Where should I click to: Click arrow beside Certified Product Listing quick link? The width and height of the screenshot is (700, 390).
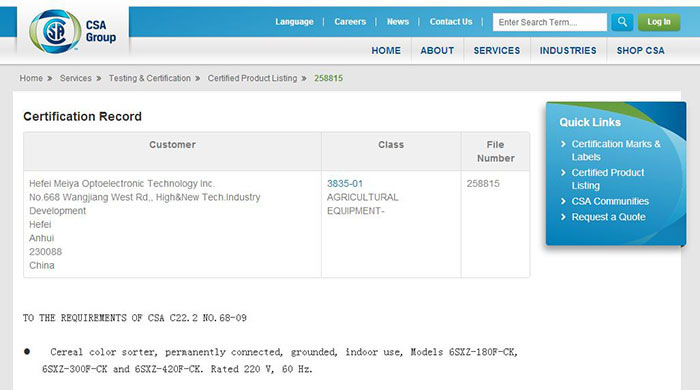pyautogui.click(x=563, y=172)
